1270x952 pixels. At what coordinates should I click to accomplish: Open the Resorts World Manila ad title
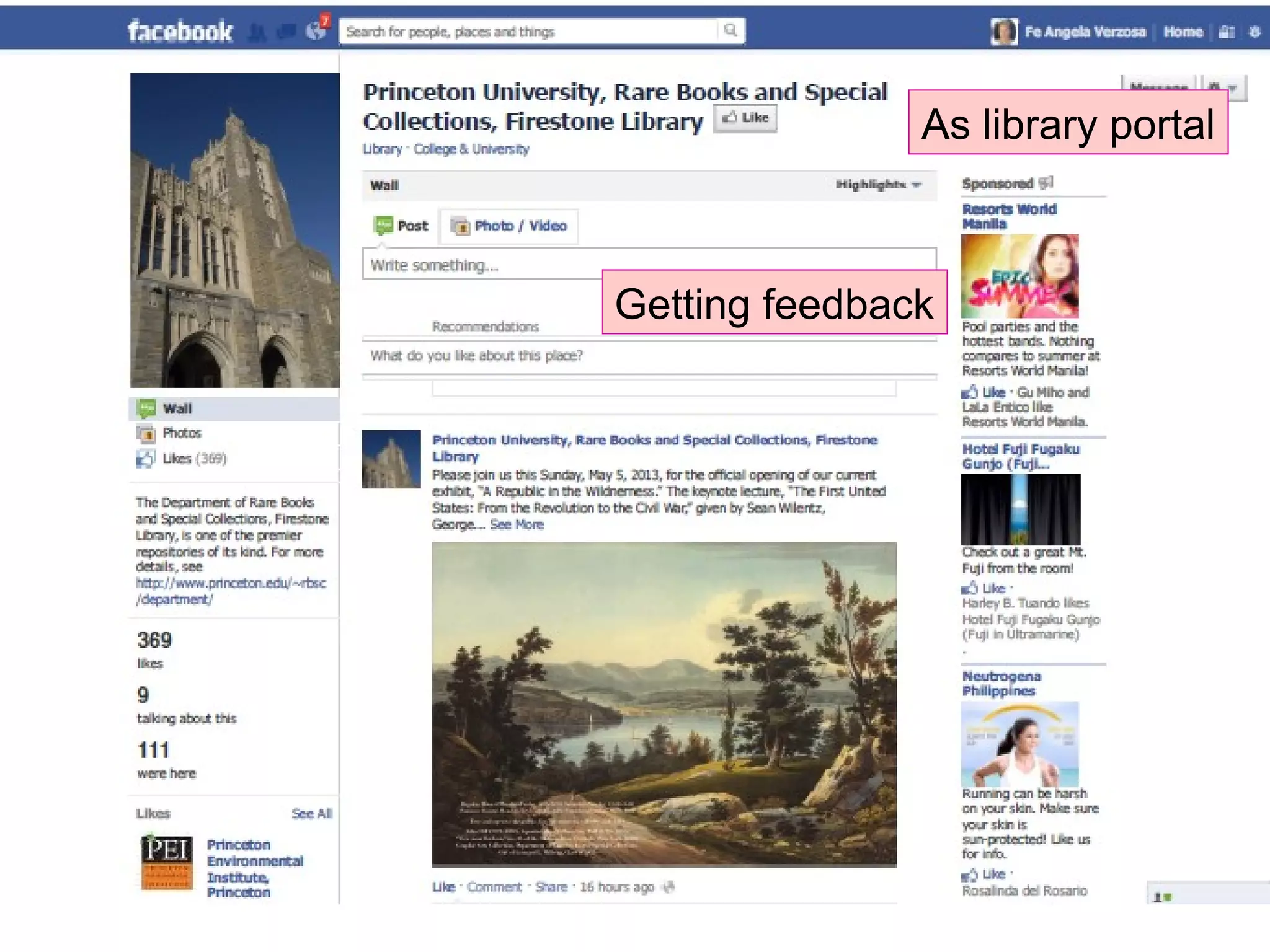(1009, 217)
